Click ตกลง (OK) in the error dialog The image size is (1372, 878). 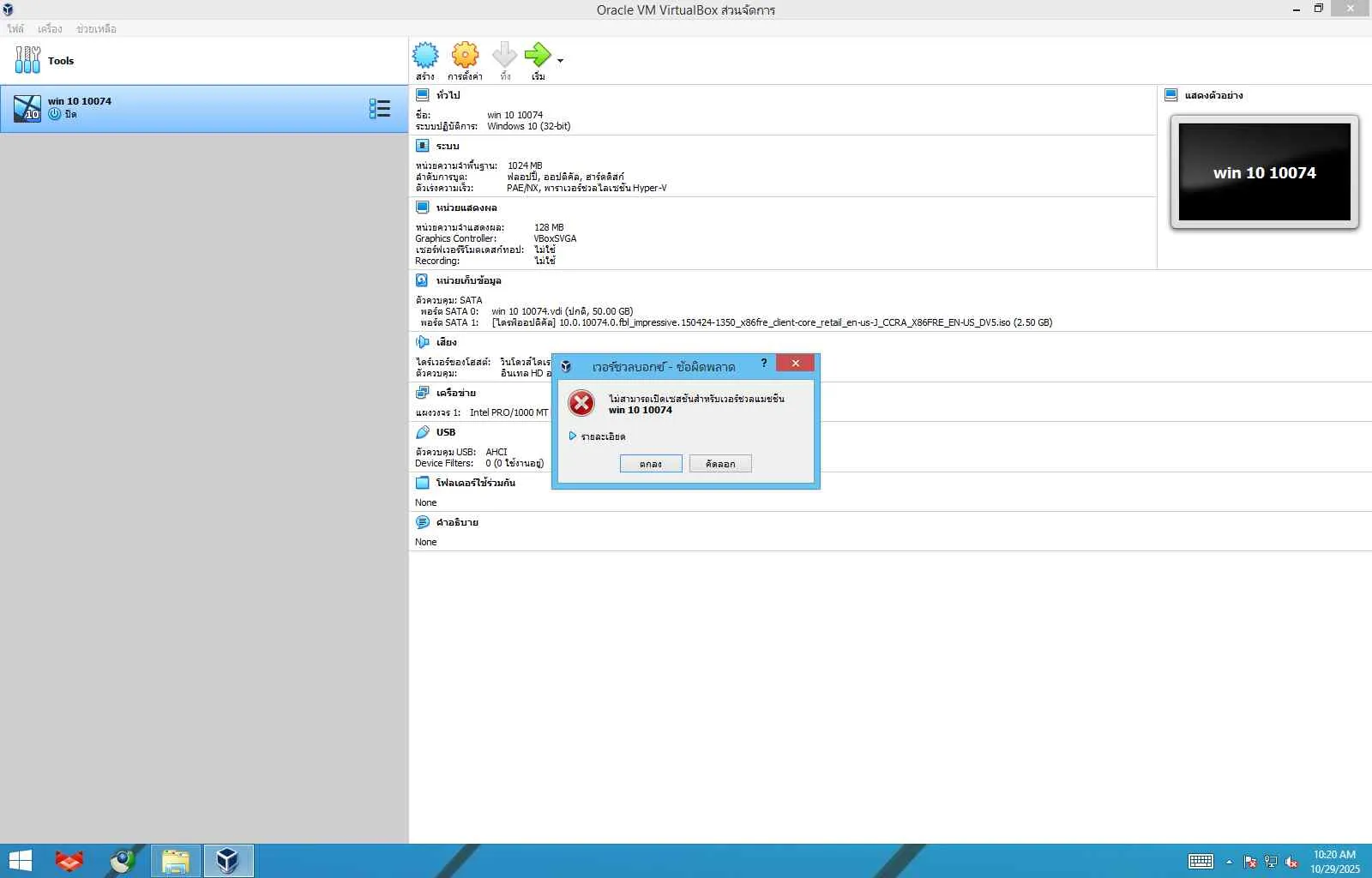click(651, 464)
